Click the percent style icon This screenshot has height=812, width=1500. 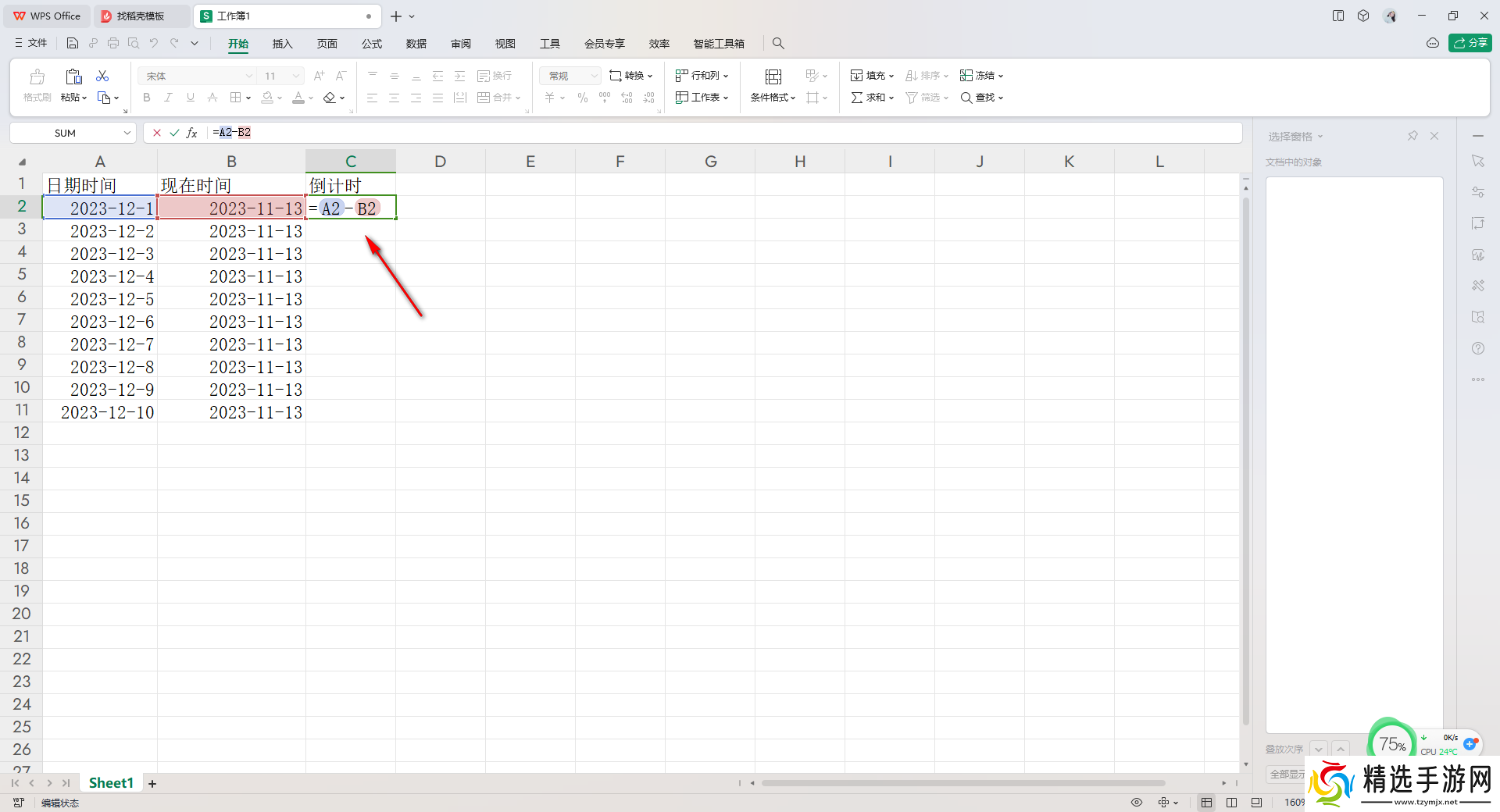582,98
